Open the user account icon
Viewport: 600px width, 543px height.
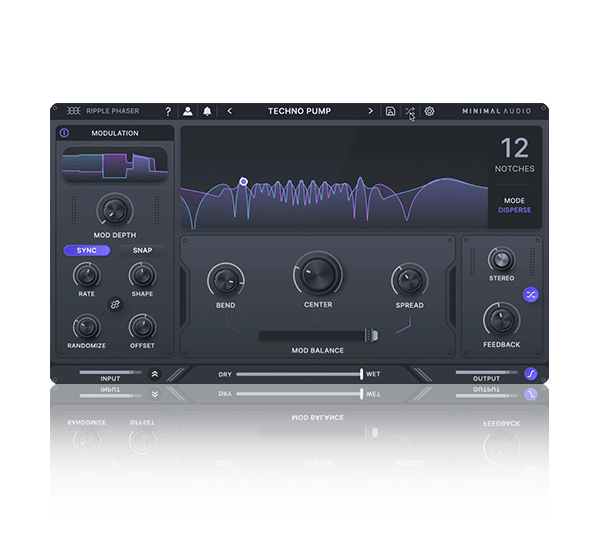pyautogui.click(x=188, y=111)
